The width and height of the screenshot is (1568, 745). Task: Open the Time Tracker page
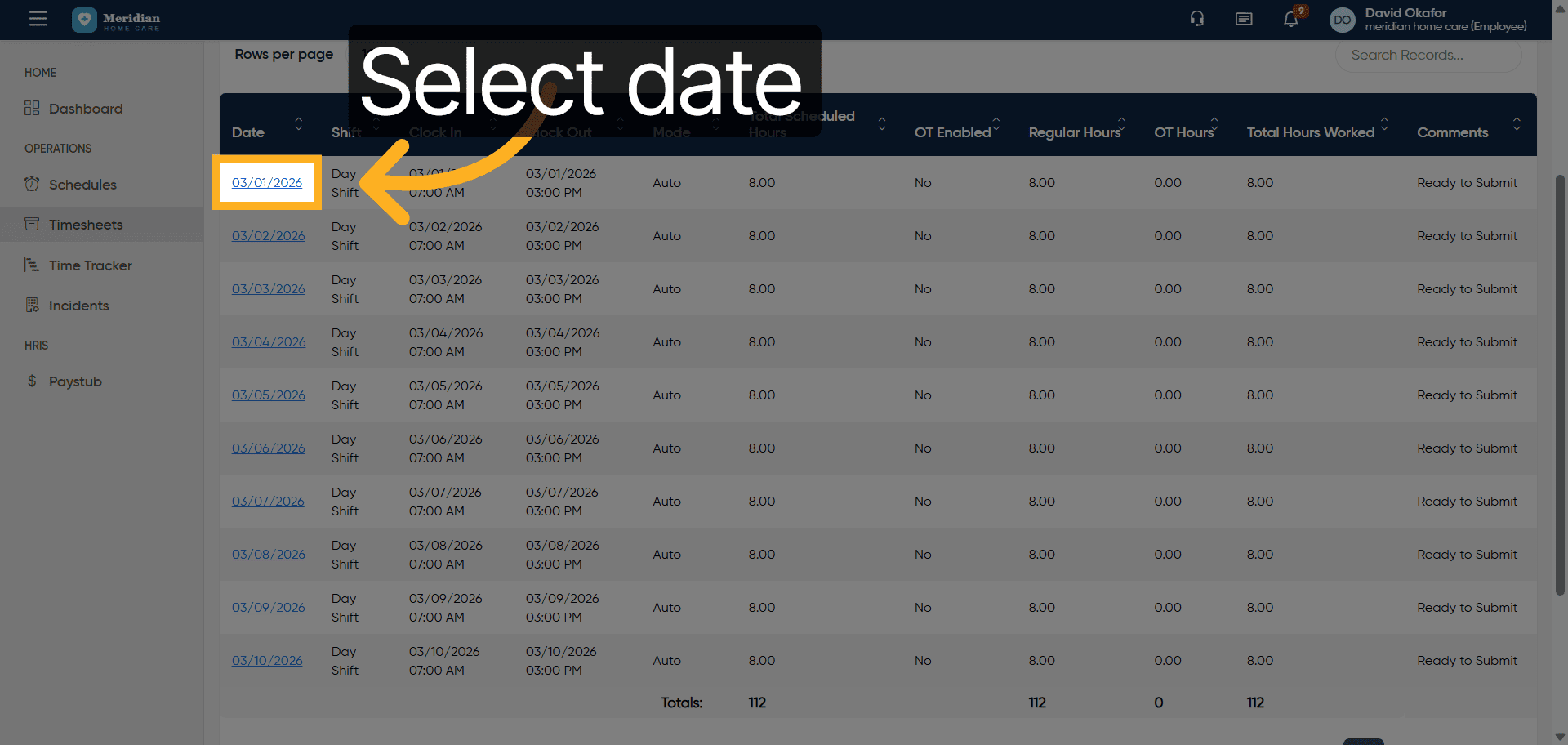click(x=90, y=265)
